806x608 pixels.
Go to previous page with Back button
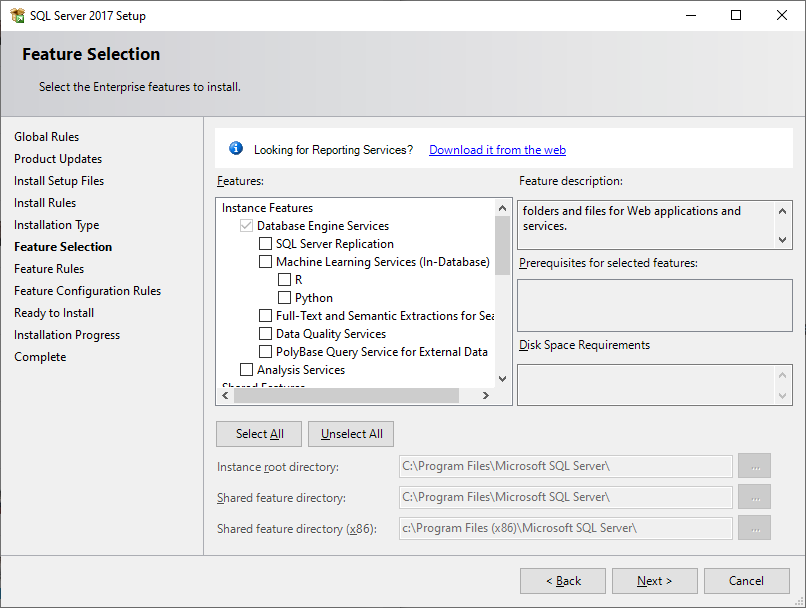(x=563, y=581)
